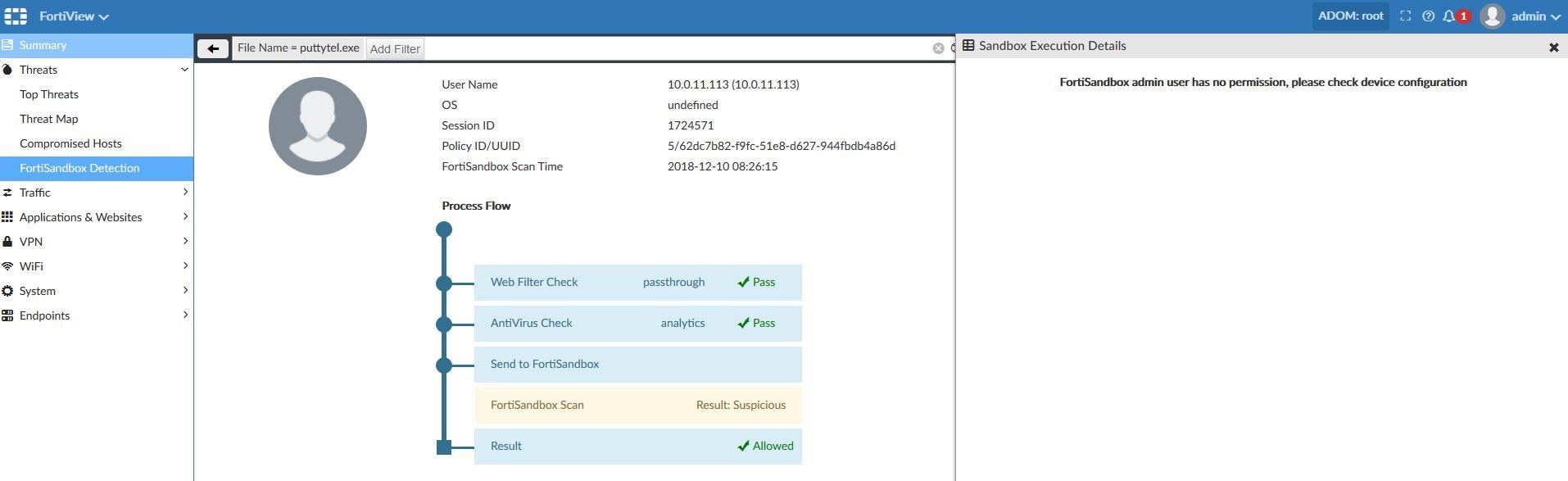Click the VPN lock icon
The image size is (1568, 481).
(7, 242)
